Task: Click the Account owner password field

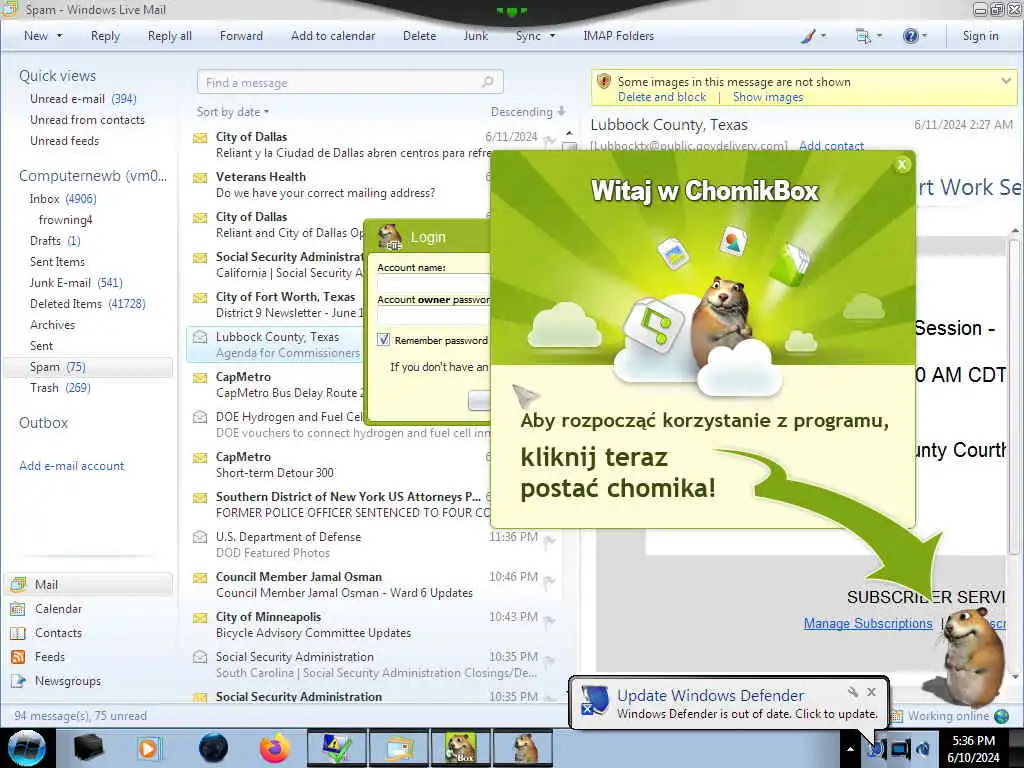Action: click(x=433, y=315)
